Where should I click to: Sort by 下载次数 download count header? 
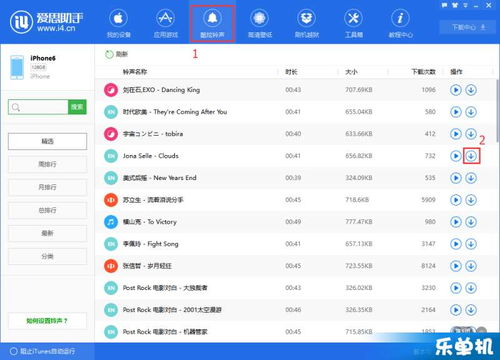click(x=423, y=72)
